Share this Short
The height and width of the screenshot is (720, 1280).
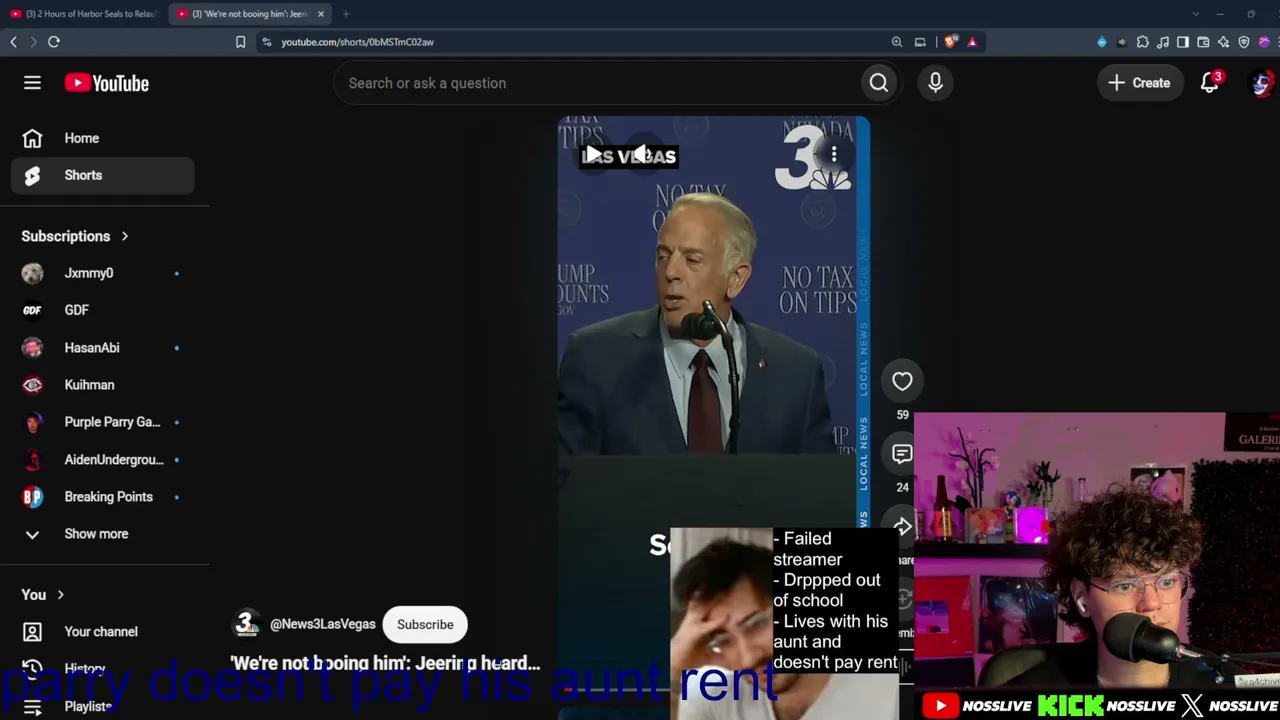click(x=902, y=527)
